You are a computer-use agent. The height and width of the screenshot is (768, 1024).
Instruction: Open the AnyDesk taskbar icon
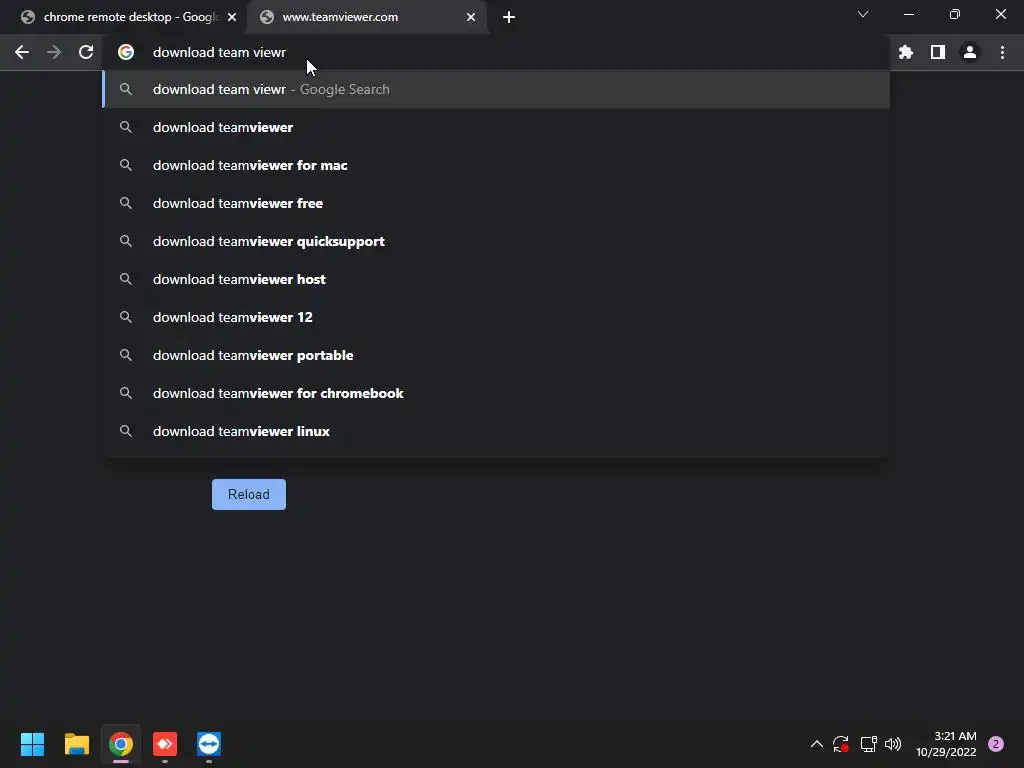165,744
